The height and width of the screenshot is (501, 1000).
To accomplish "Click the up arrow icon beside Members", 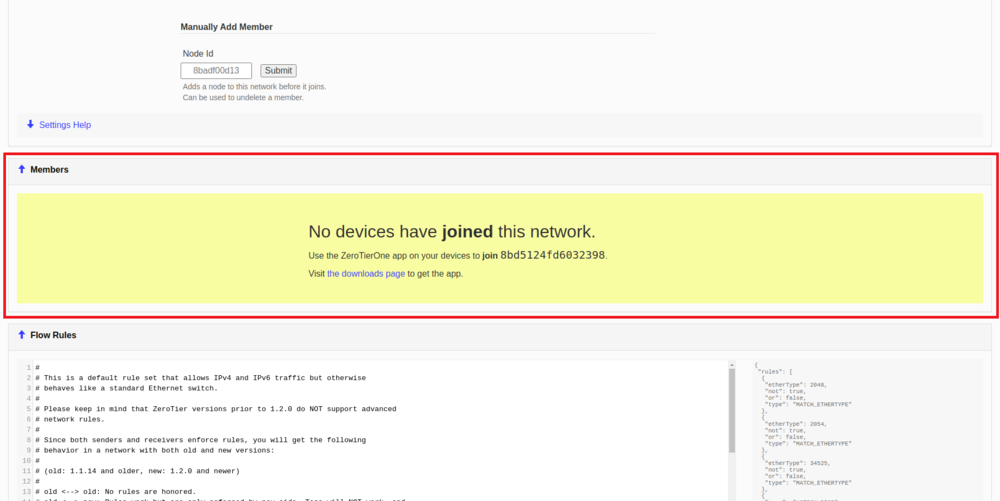I will point(22,170).
